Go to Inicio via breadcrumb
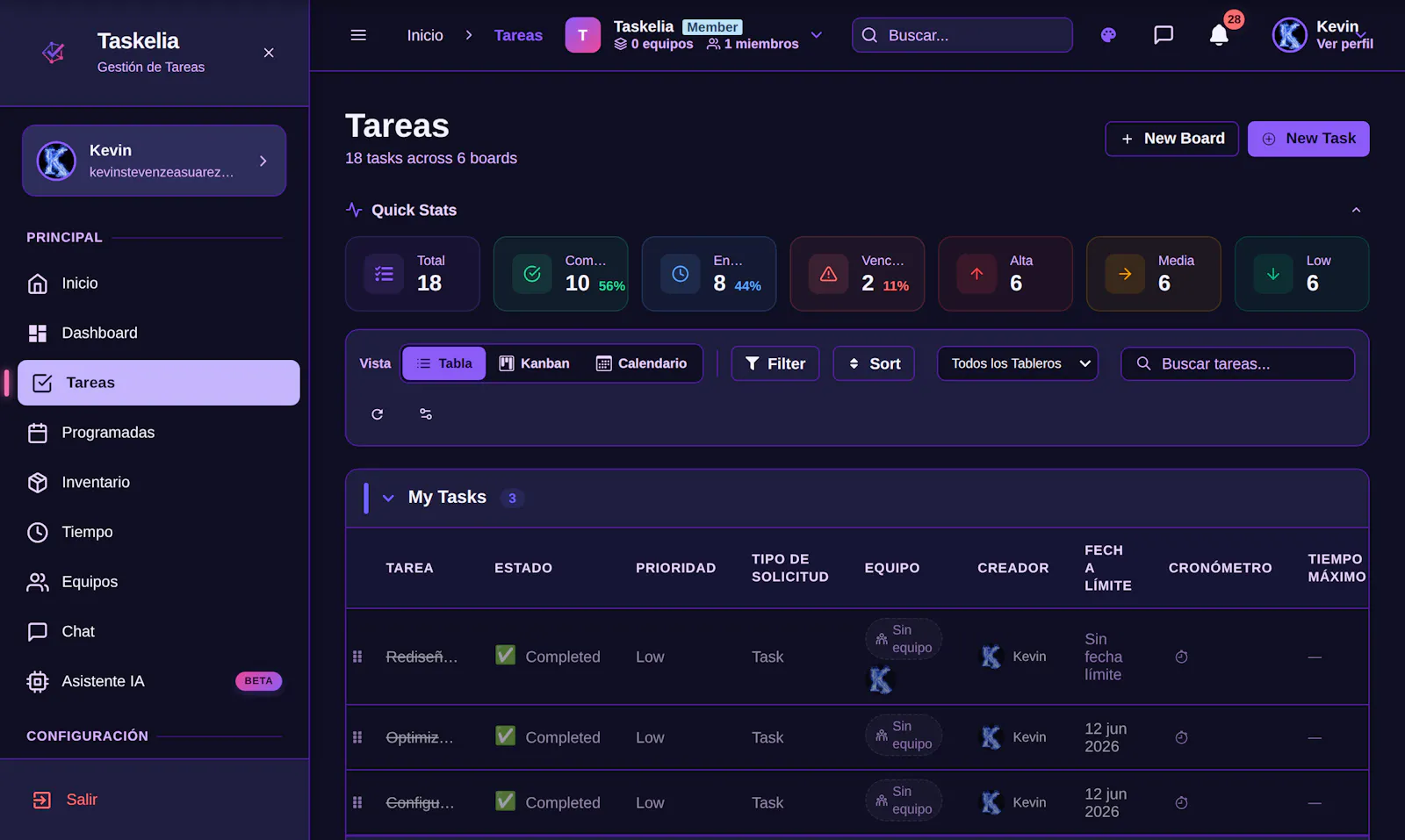 click(x=425, y=35)
